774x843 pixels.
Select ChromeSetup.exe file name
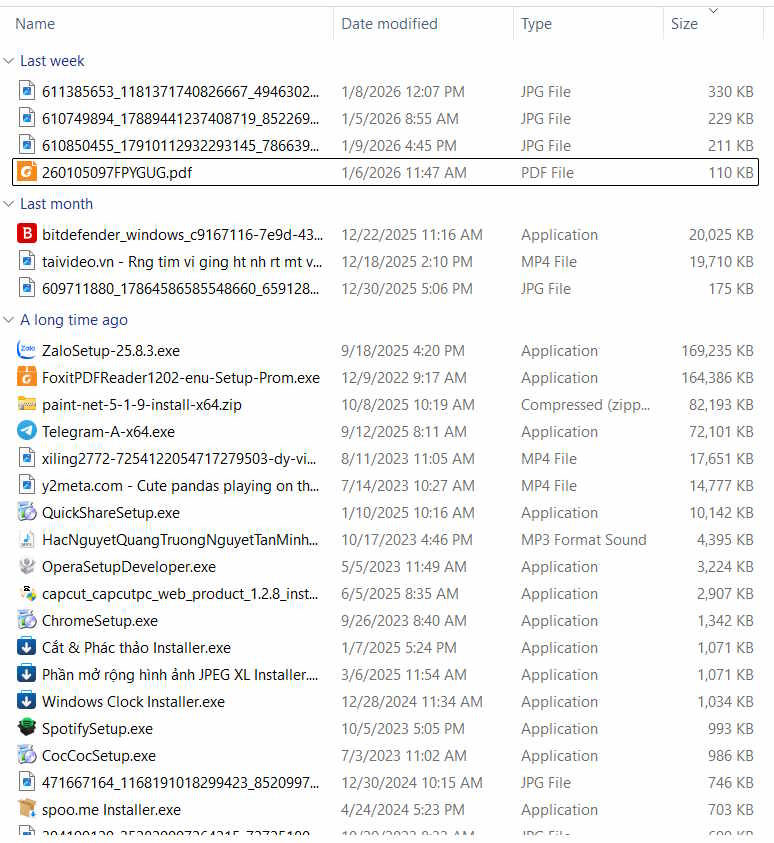click(100, 620)
